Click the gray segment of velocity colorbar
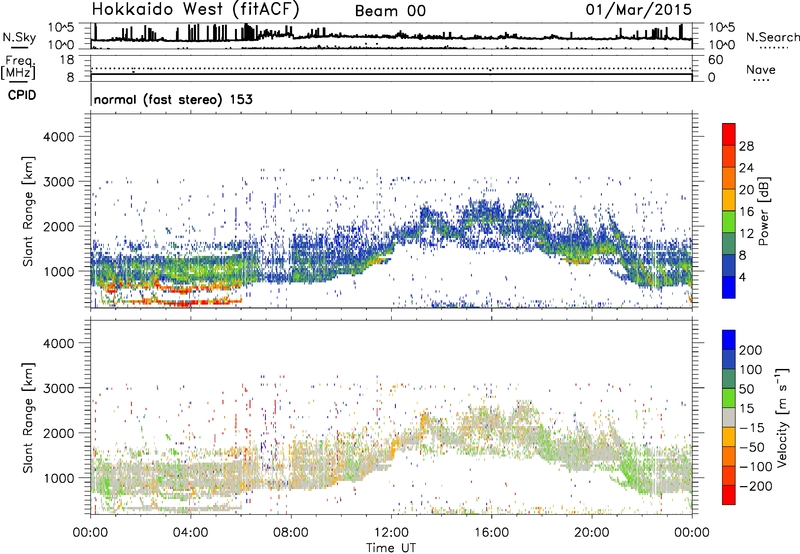Screen dimensions: 800x554 pos(729,417)
